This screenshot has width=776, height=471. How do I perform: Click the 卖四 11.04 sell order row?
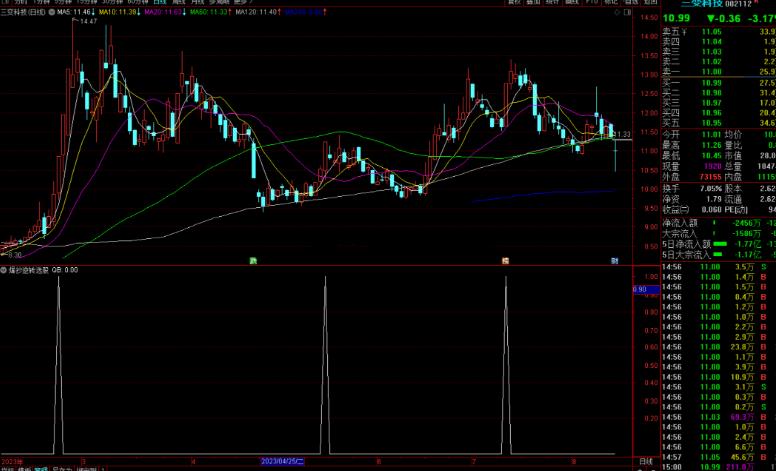point(719,42)
